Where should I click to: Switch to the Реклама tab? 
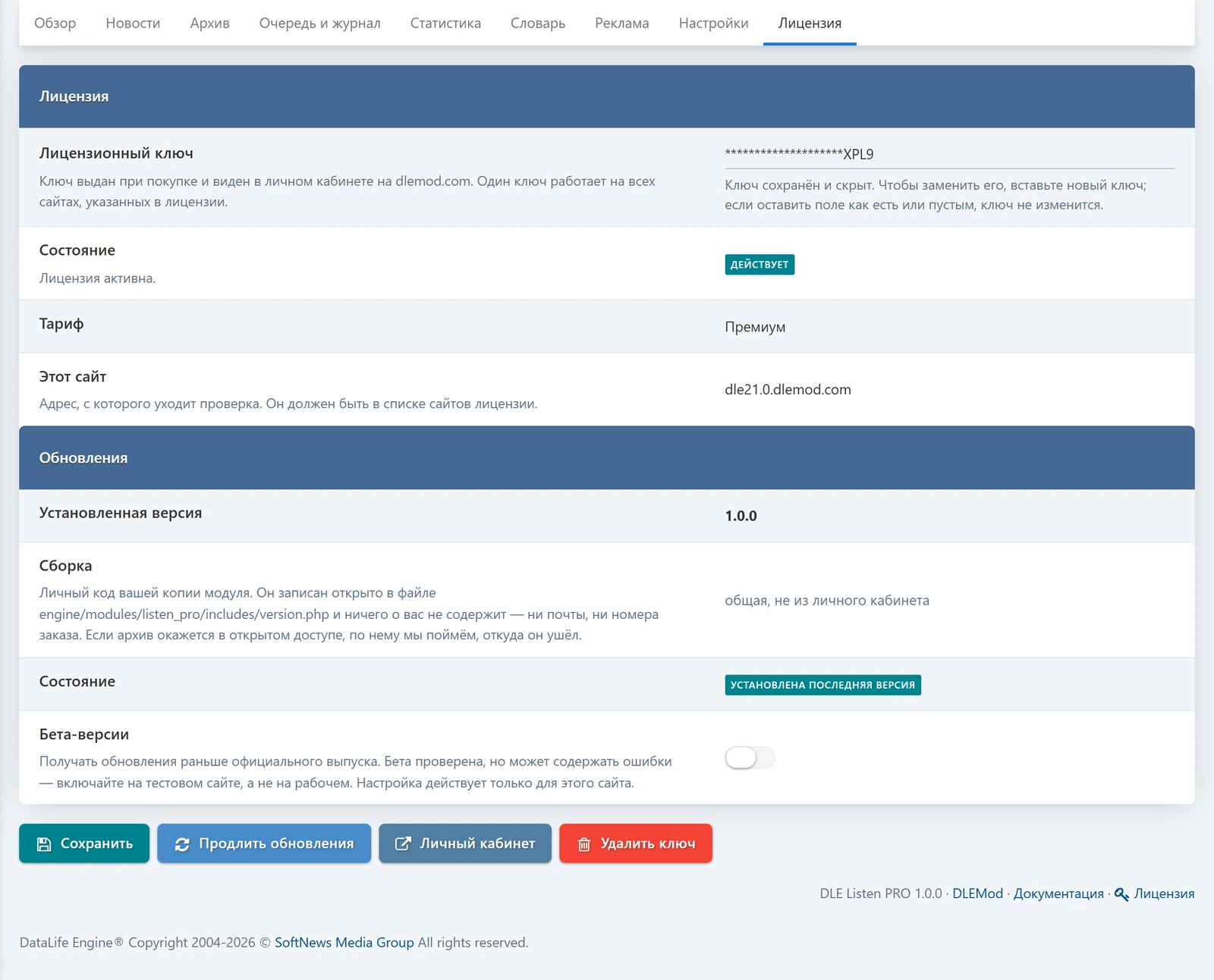tap(622, 23)
